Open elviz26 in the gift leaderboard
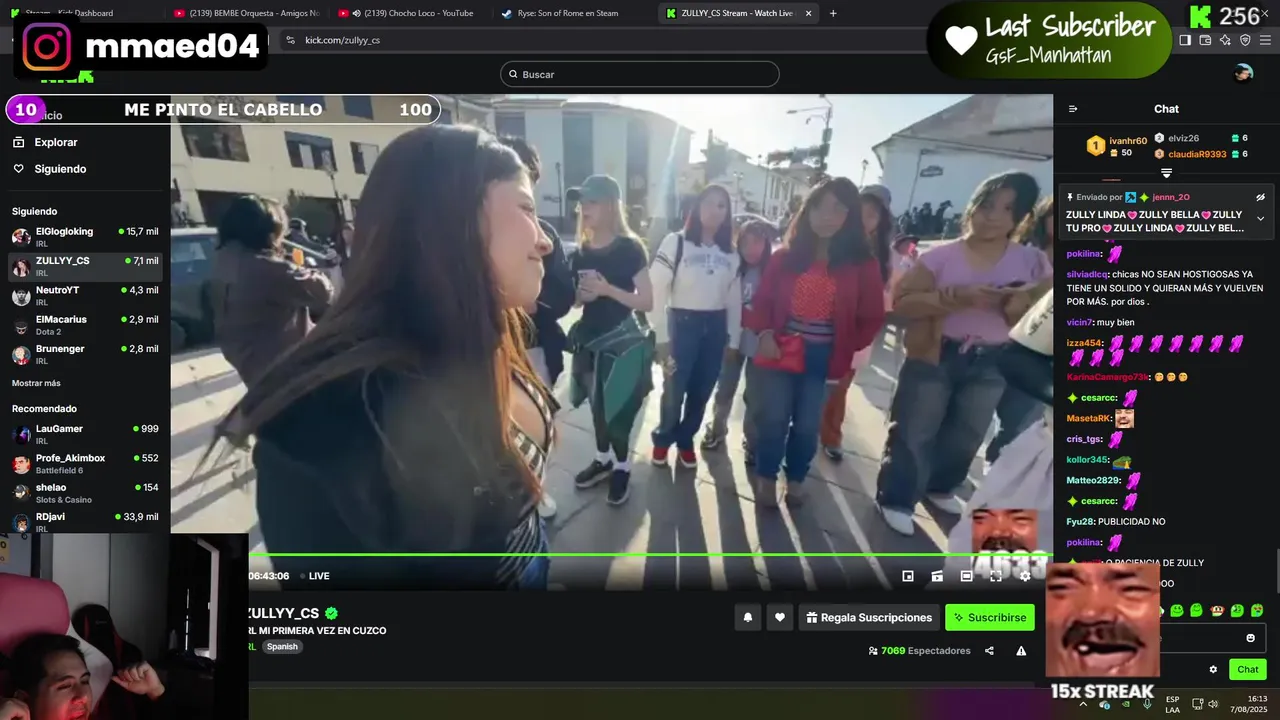 [1183, 138]
